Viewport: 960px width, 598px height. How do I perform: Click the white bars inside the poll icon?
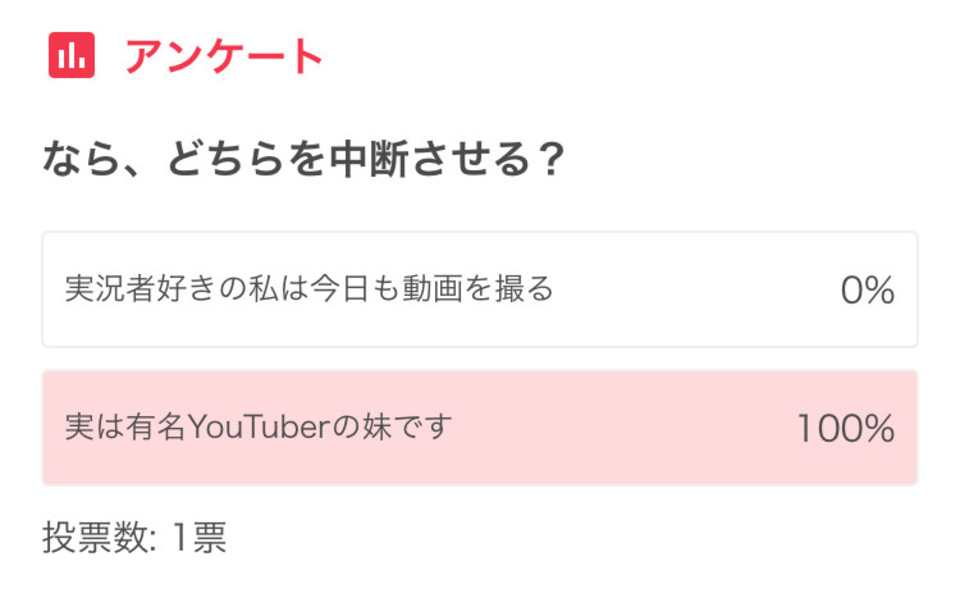pos(72,56)
